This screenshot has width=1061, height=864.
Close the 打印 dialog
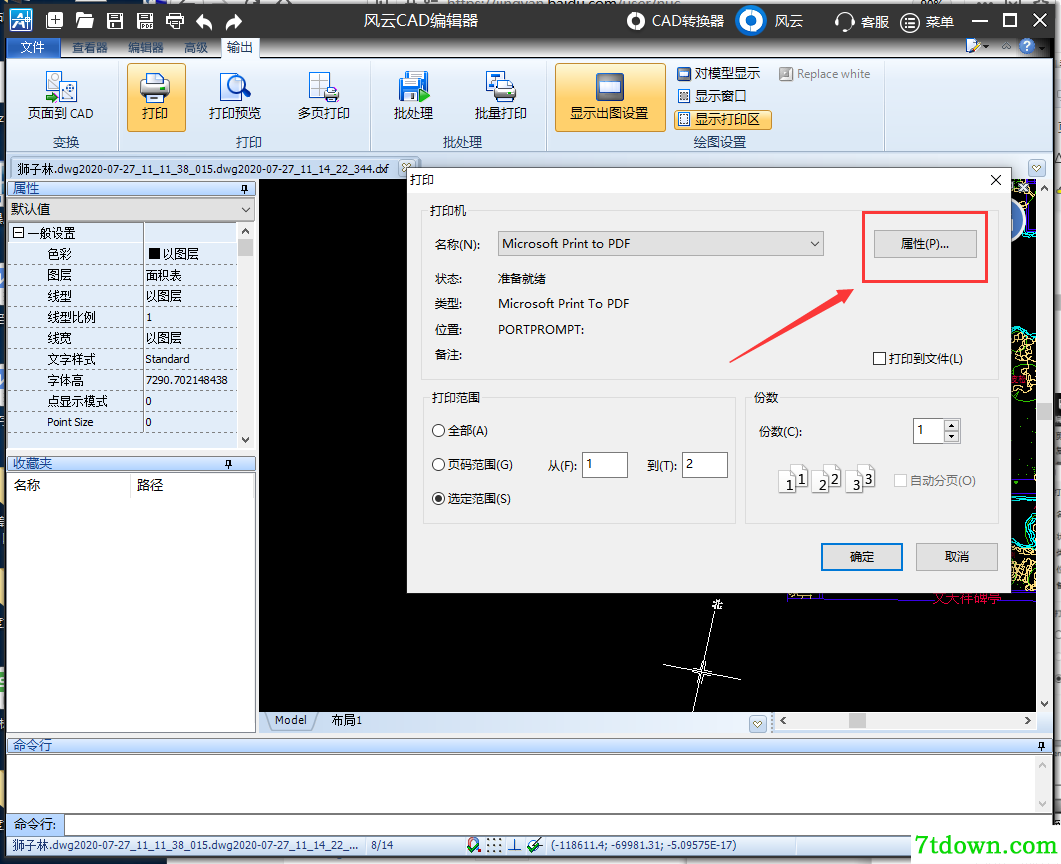coord(996,180)
